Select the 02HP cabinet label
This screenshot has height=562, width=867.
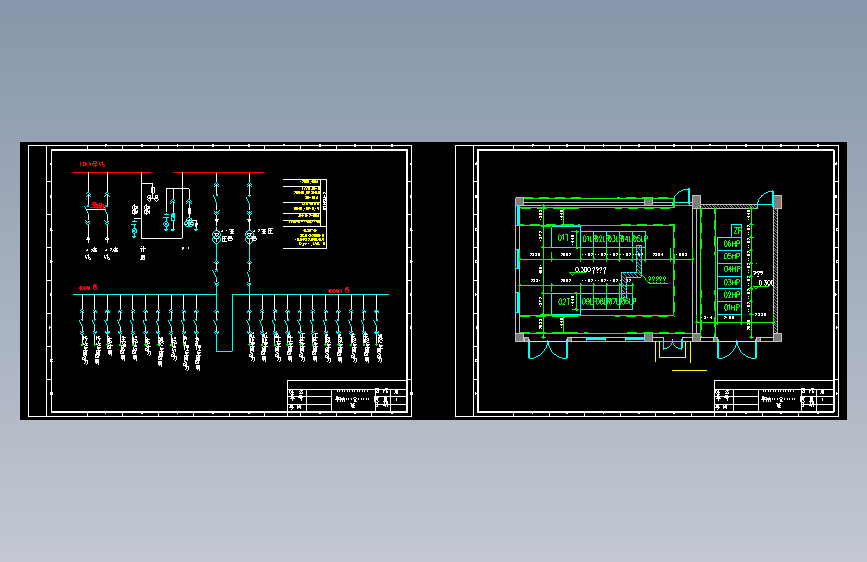(x=732, y=295)
